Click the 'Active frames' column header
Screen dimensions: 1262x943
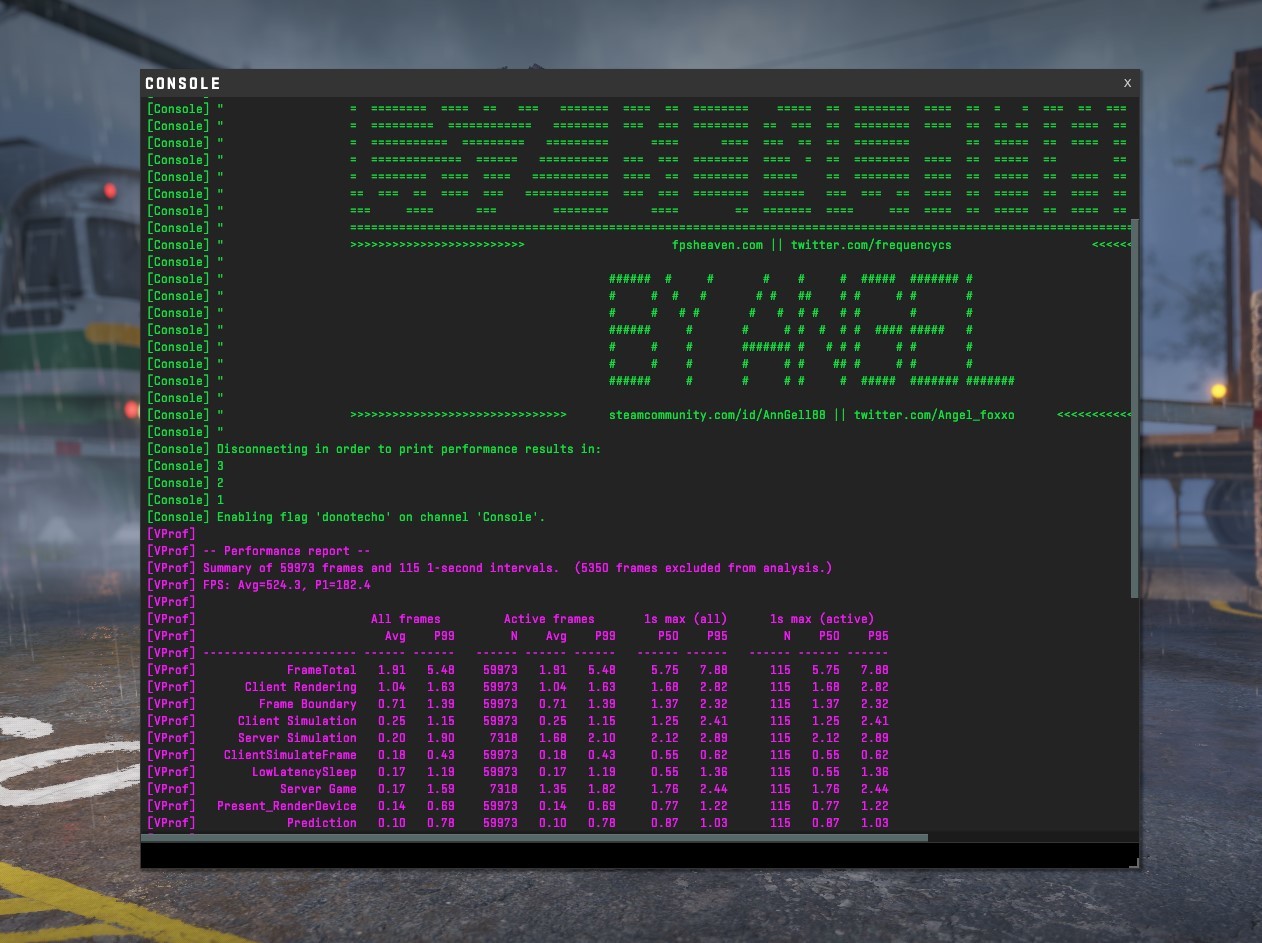click(549, 619)
